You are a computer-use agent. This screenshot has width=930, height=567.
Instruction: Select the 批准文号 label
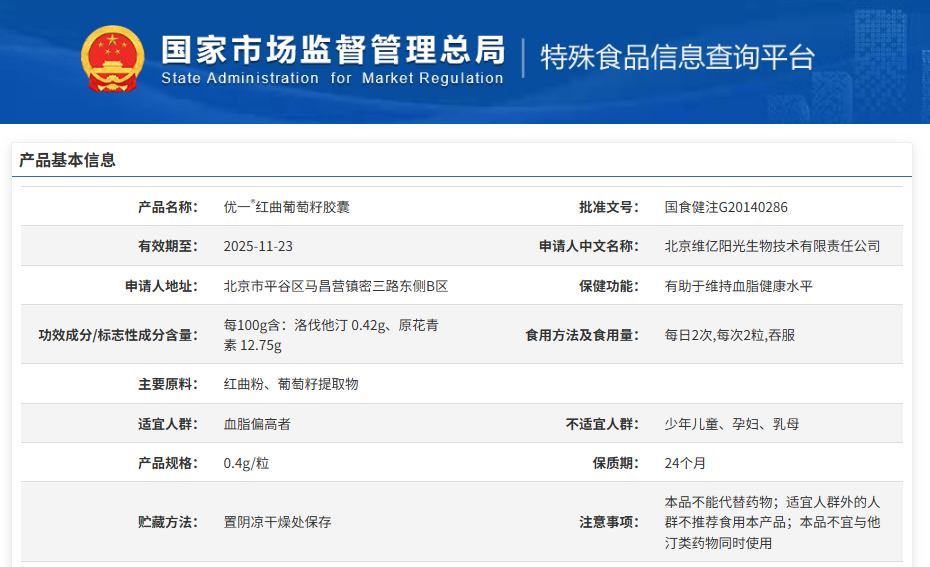point(609,207)
